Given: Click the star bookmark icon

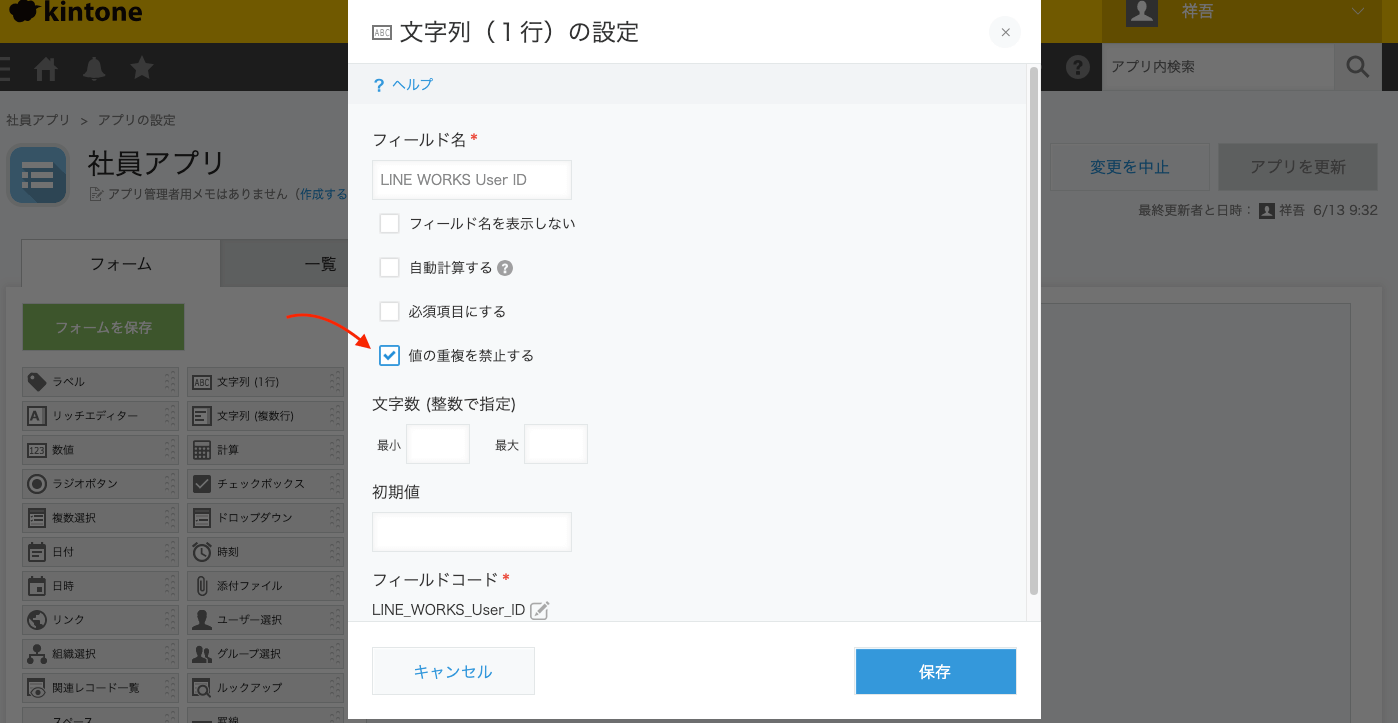Looking at the screenshot, I should pyautogui.click(x=142, y=68).
